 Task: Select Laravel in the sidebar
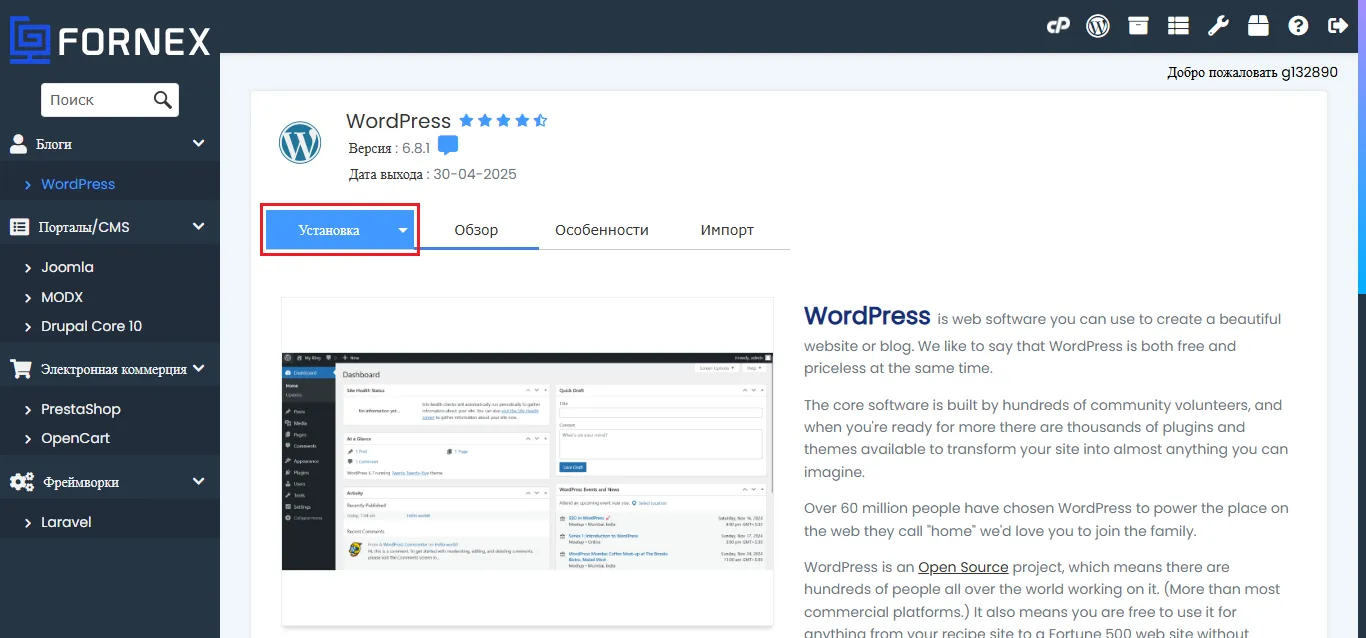coord(66,522)
